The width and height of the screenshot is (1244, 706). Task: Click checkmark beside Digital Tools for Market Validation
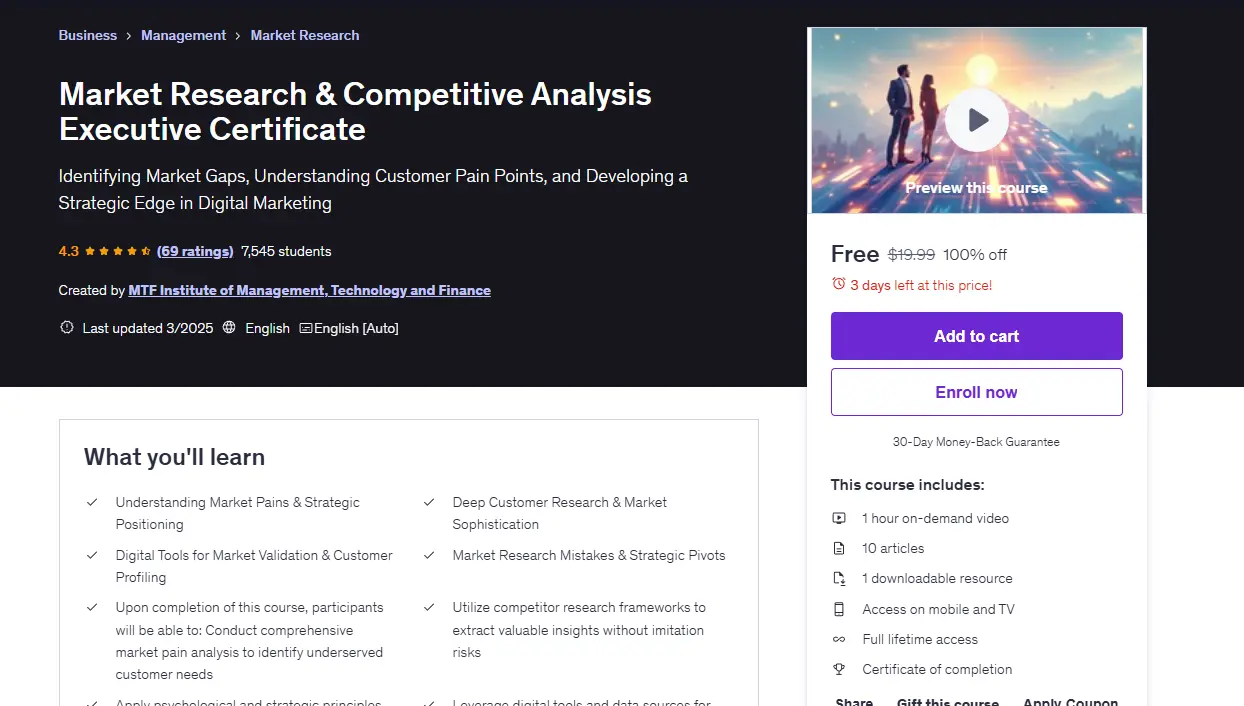(92, 555)
